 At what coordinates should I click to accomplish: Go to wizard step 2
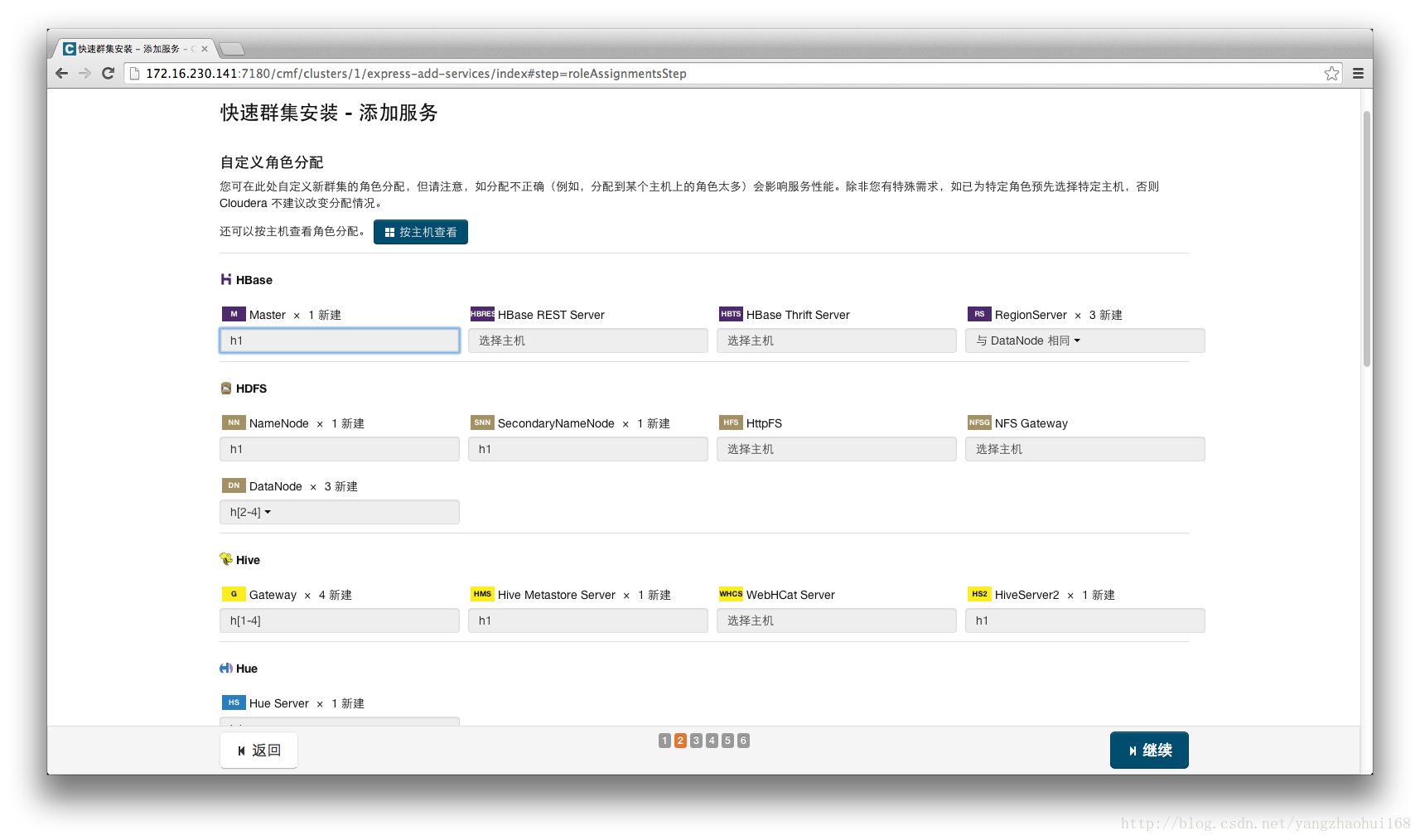(x=680, y=741)
